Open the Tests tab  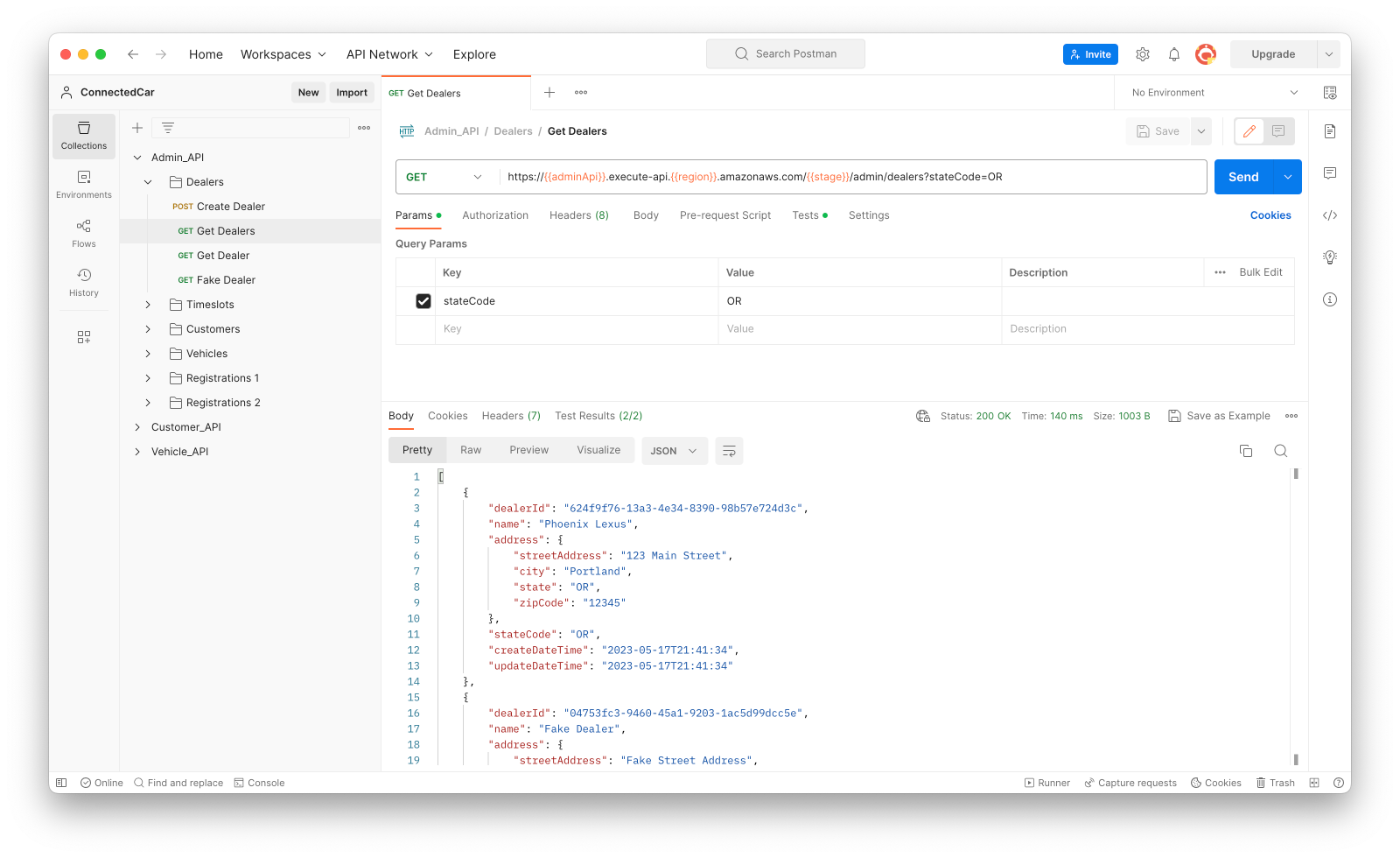click(x=809, y=215)
